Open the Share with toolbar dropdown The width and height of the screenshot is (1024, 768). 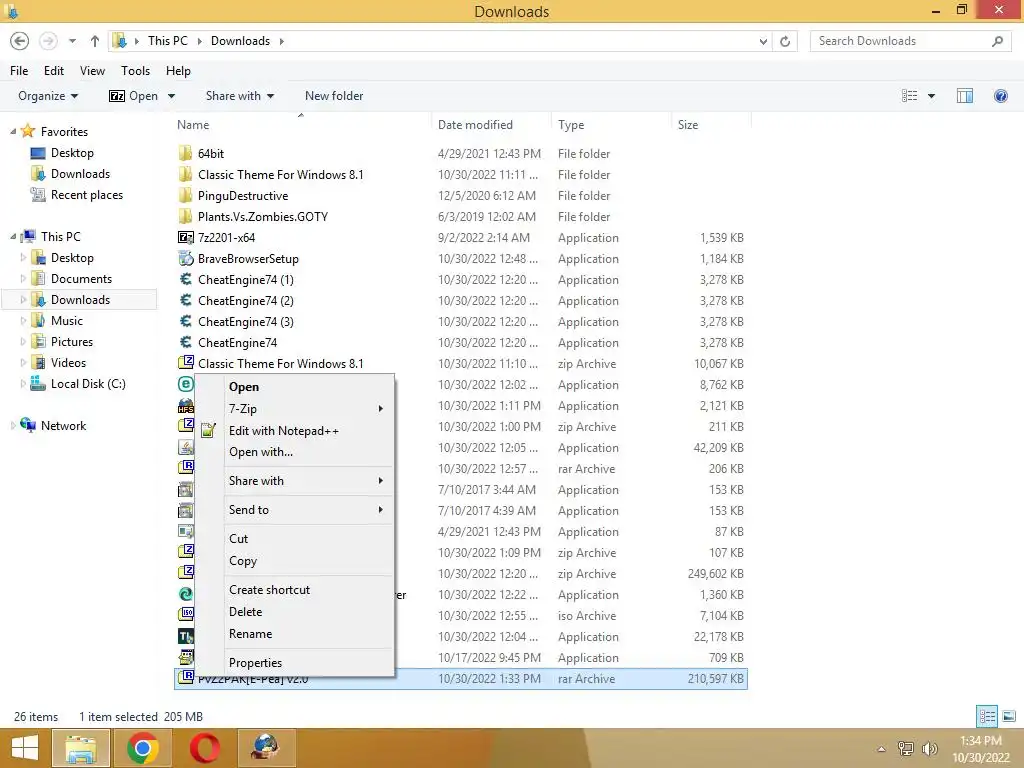click(x=239, y=96)
